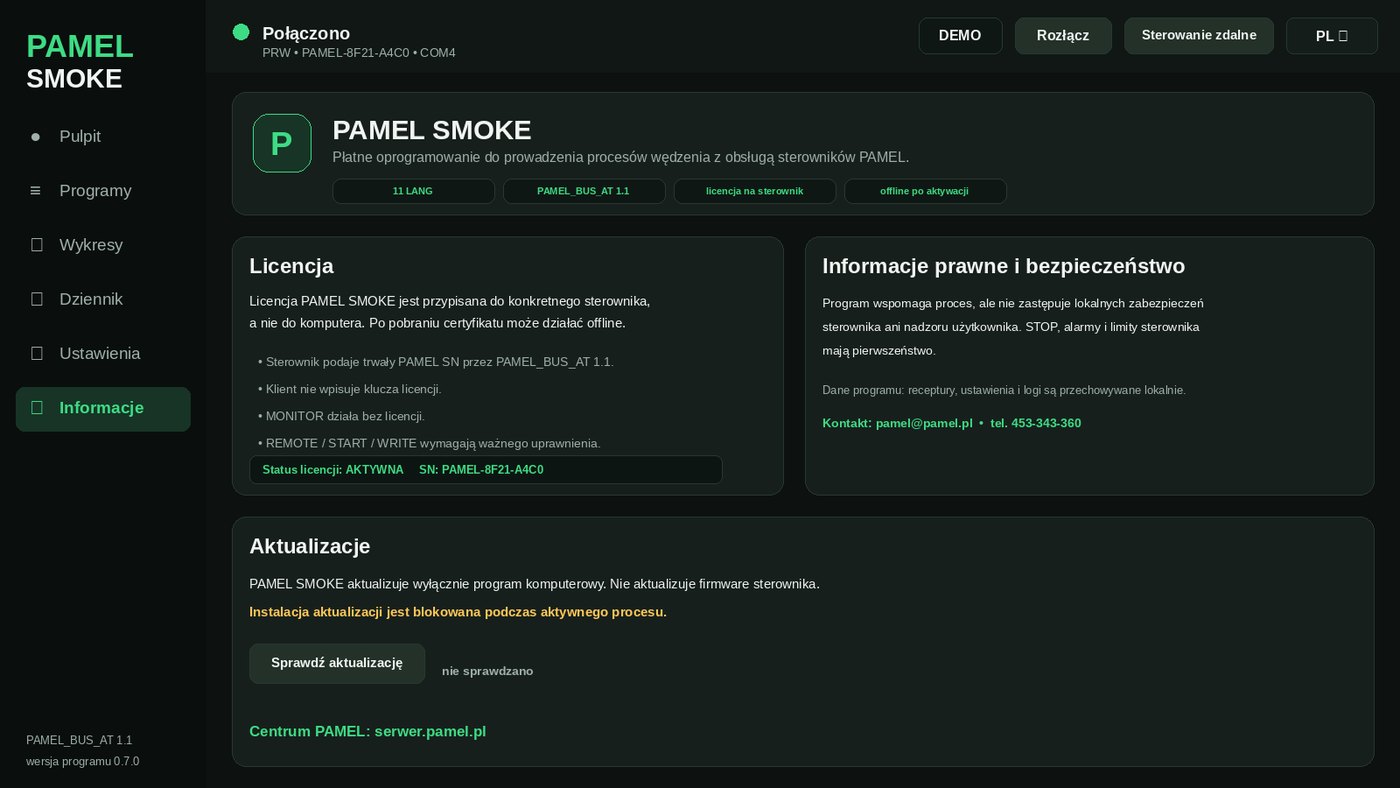Switch to the Dziennik section

[x=103, y=299]
